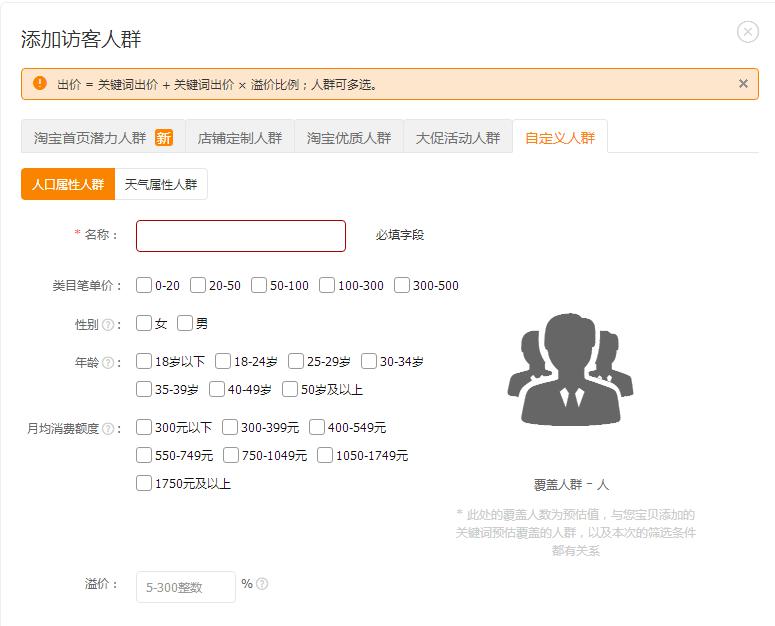Tick the 18-24岁 age checkbox
This screenshot has width=775, height=626.
223,361
